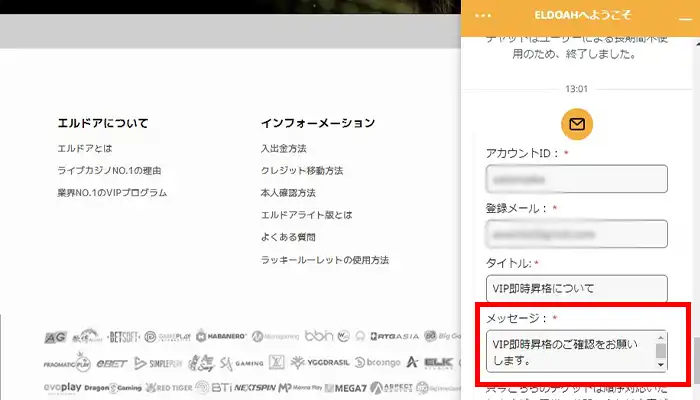
Task: Click the message box scrollbar thumb
Action: 661,351
